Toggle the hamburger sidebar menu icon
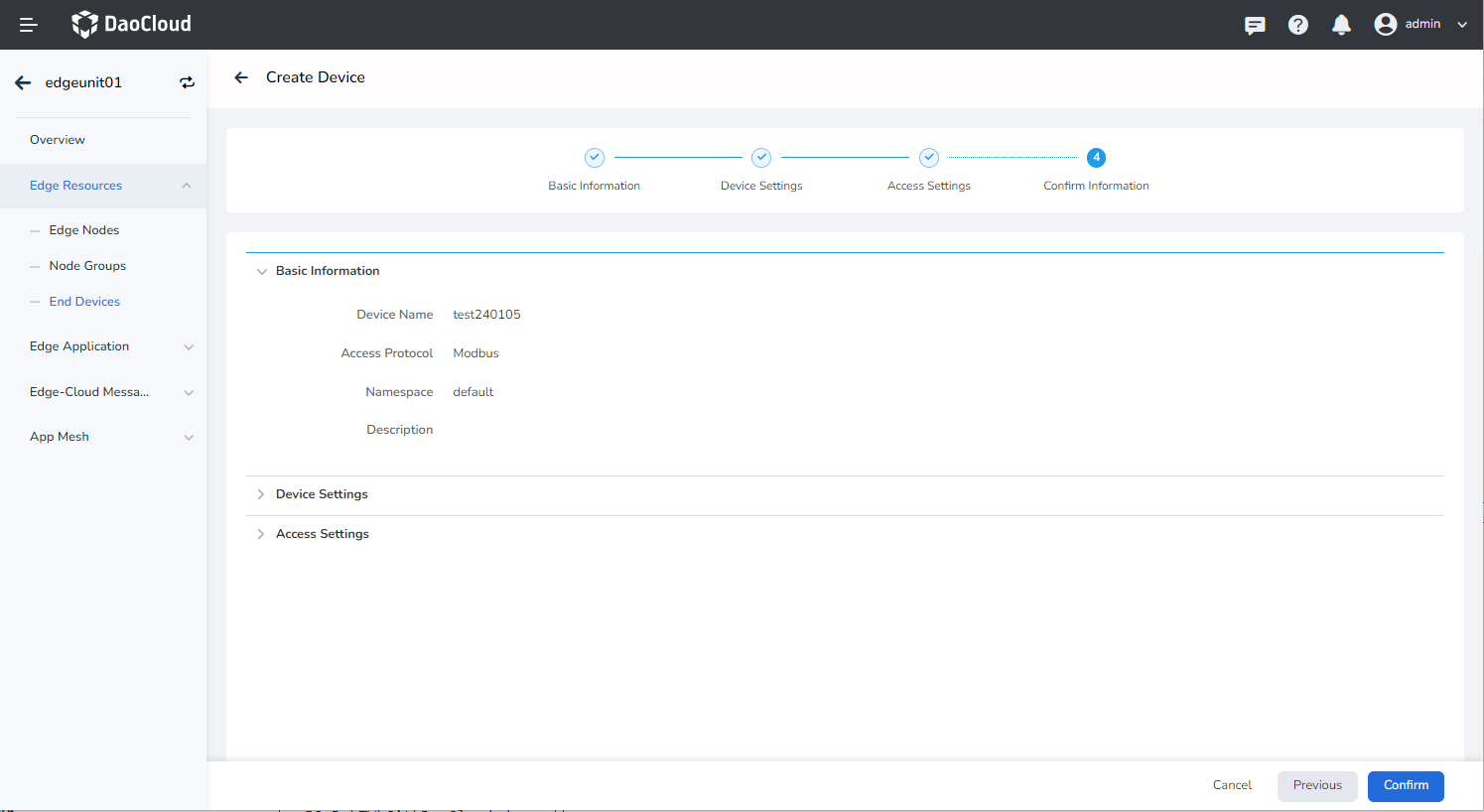This screenshot has height=812, width=1484. click(28, 25)
